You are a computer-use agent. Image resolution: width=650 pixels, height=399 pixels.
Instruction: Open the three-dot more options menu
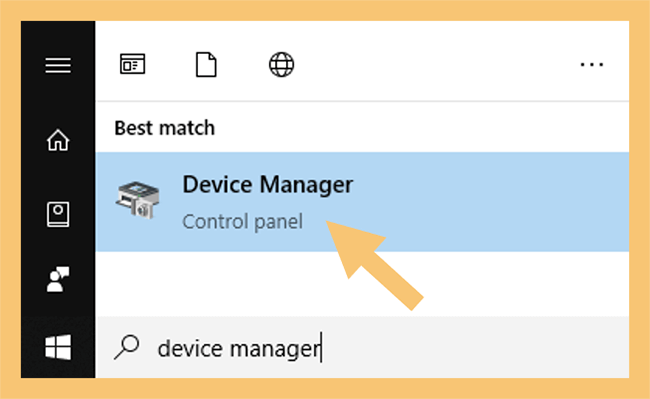tap(592, 65)
